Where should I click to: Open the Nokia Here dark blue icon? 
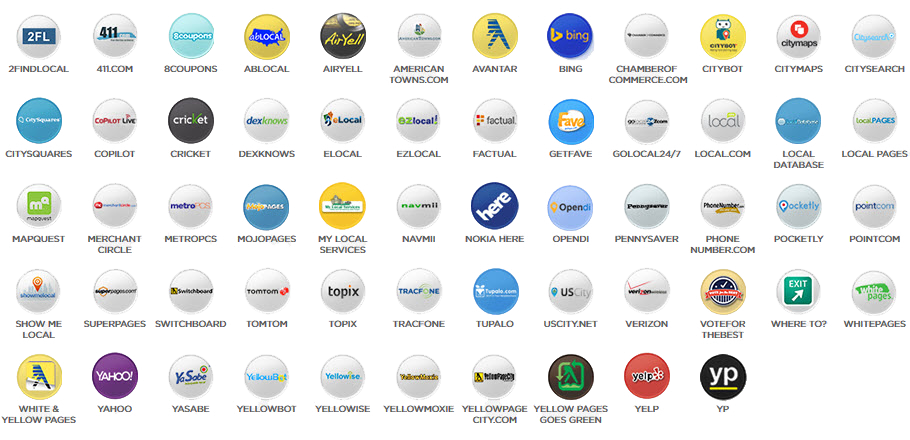[x=494, y=206]
